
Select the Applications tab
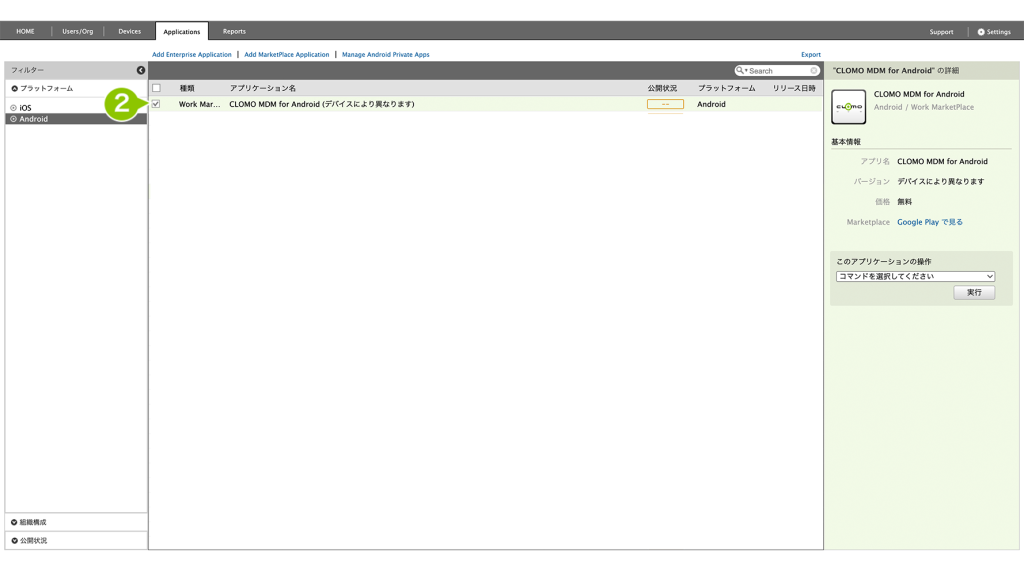[182, 31]
